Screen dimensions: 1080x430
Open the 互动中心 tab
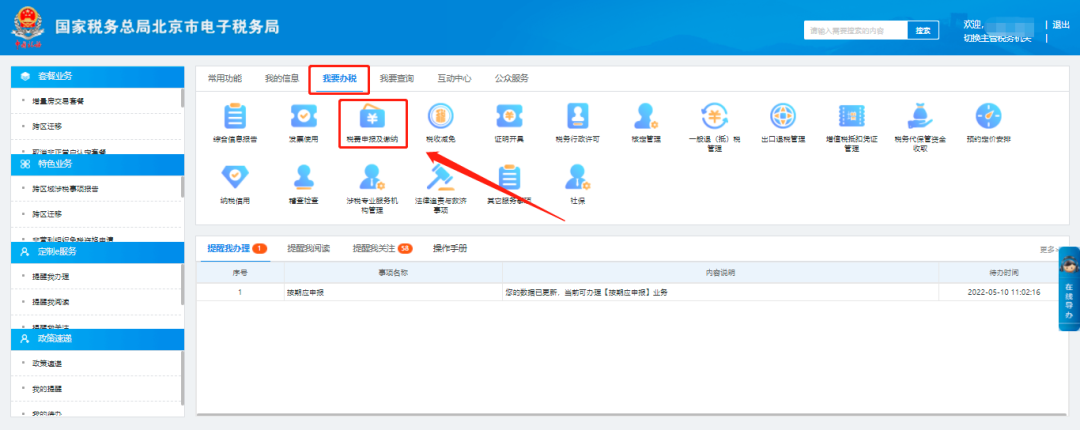[x=454, y=79]
